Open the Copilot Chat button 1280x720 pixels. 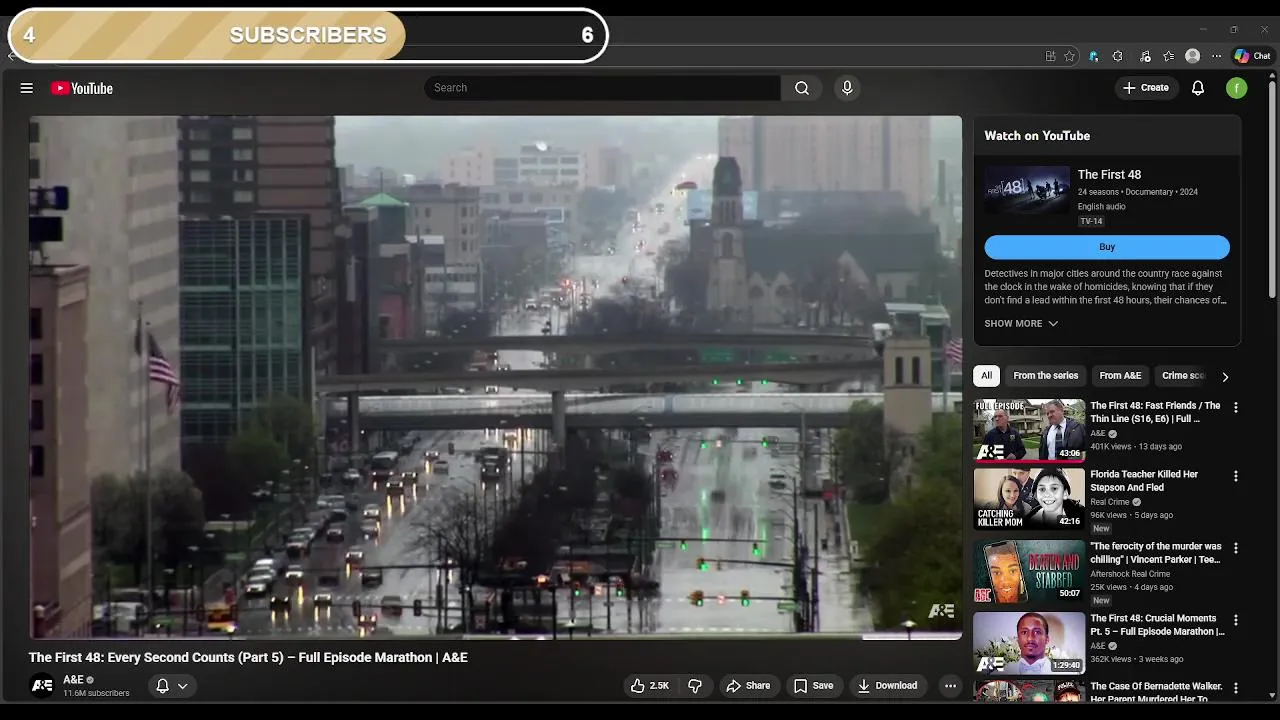coord(1252,56)
